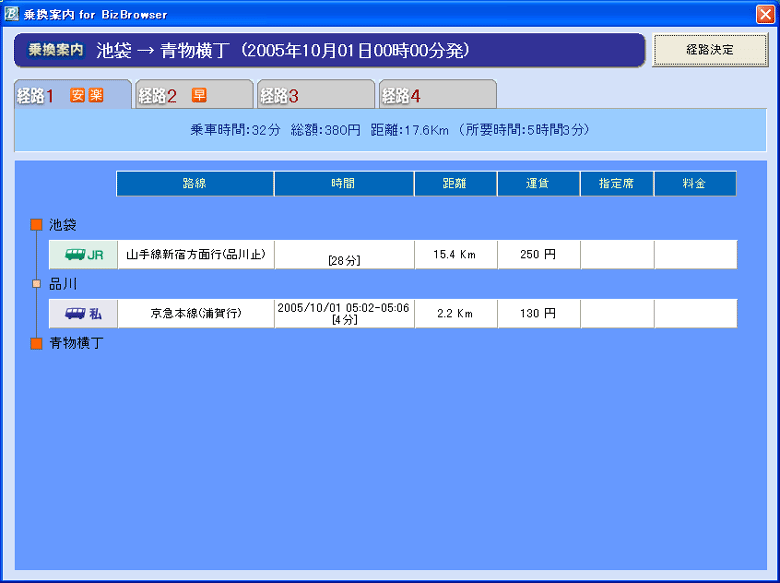Click the 15.4 Km distance cell

pyautogui.click(x=456, y=255)
